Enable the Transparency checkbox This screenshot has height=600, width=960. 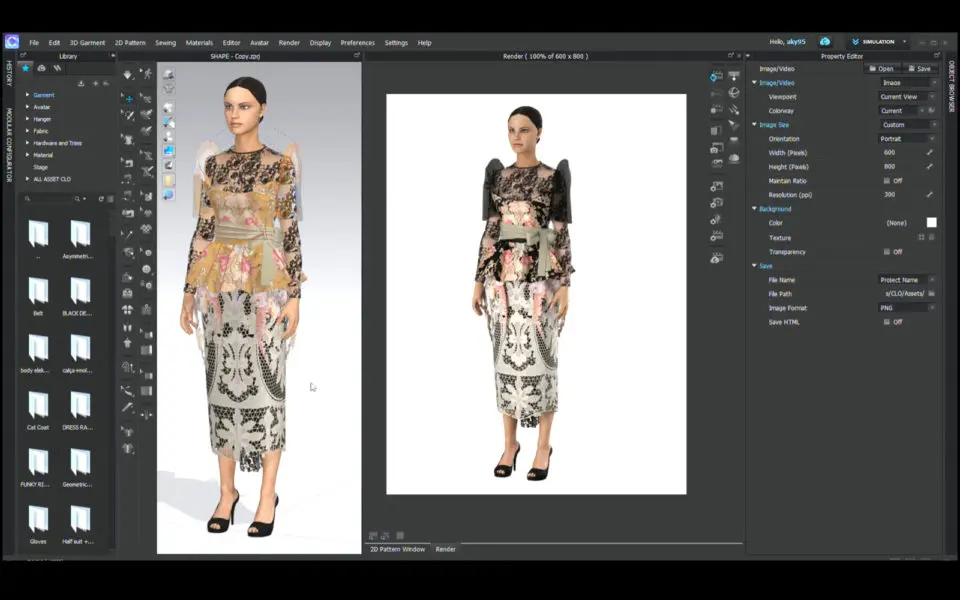pos(886,252)
